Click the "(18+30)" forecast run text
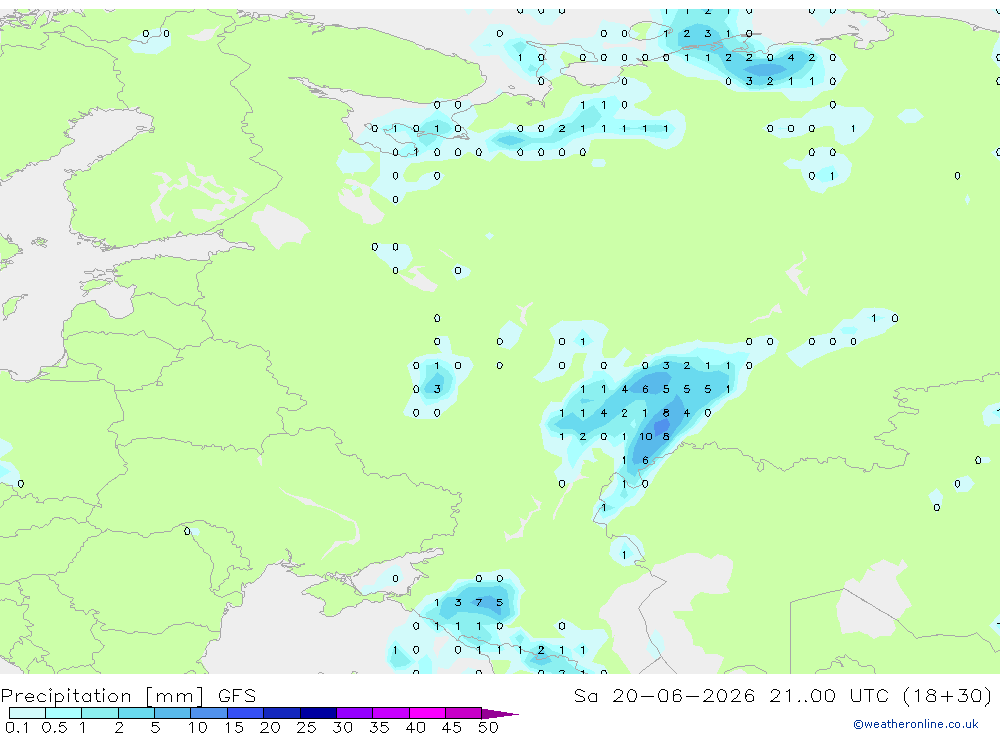 [x=948, y=695]
